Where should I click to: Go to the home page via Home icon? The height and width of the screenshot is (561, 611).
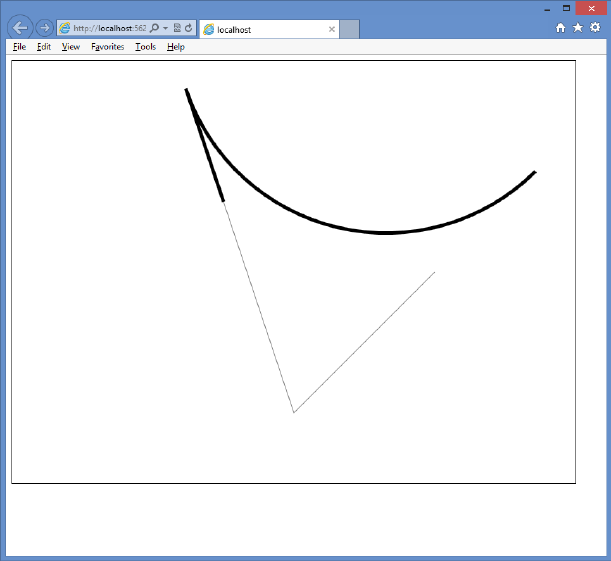[x=560, y=28]
